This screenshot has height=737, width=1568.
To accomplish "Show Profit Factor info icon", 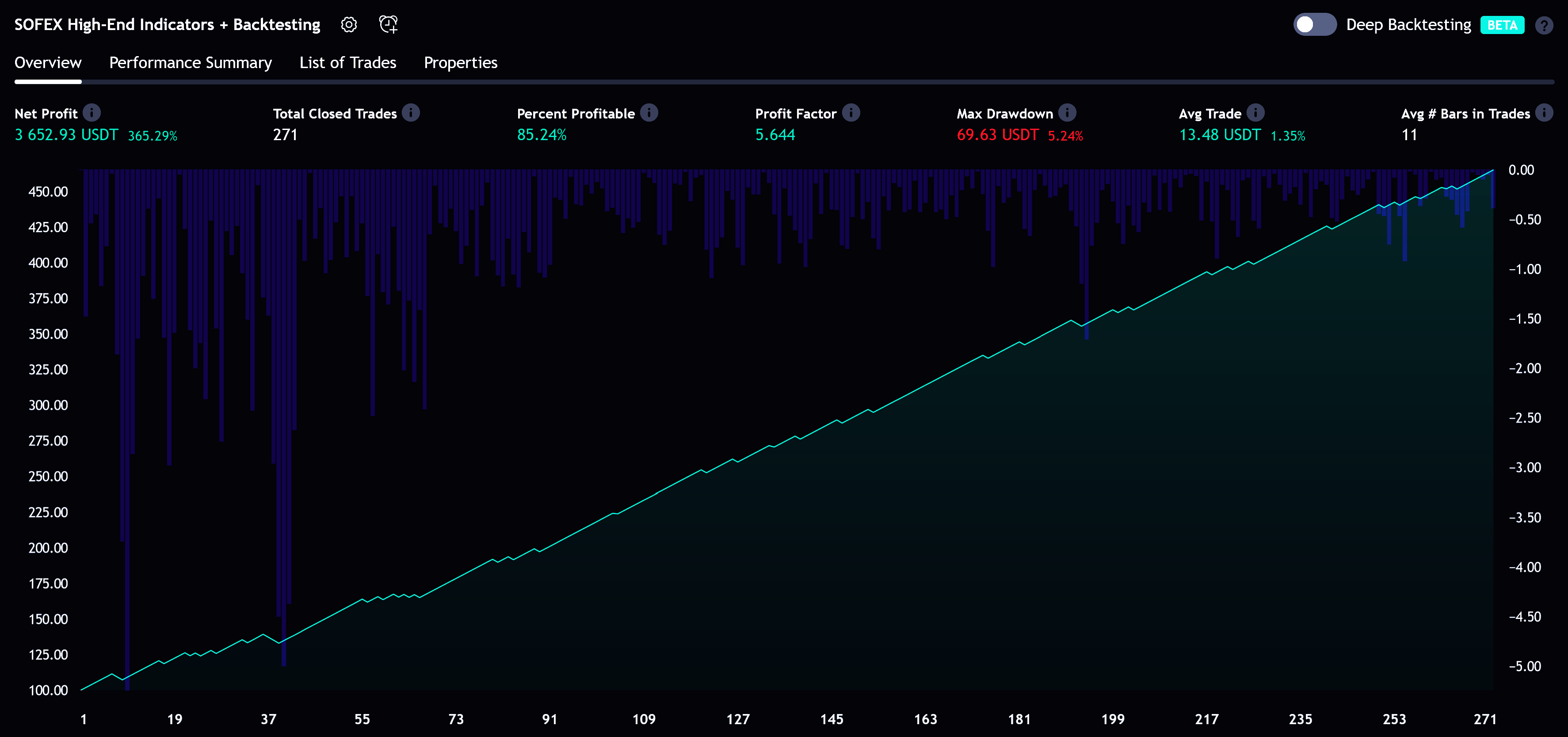I will click(851, 113).
